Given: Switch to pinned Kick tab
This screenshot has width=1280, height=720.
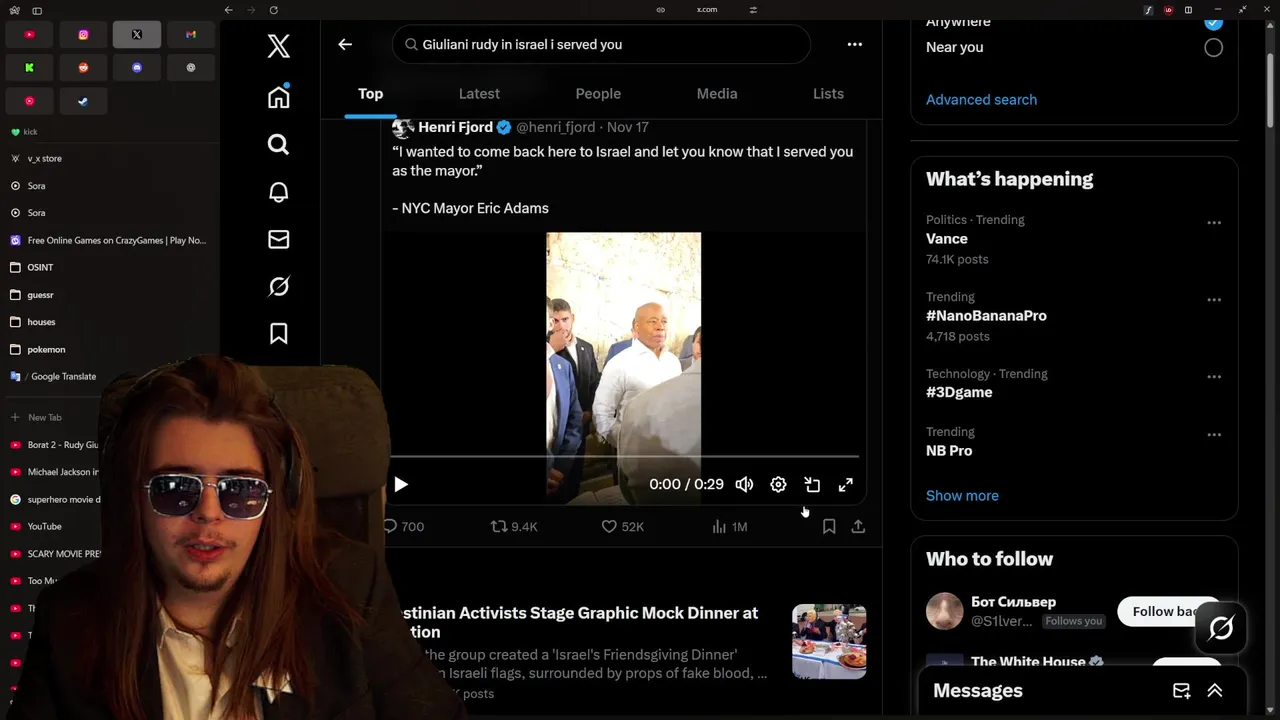Looking at the screenshot, I should coord(29,68).
